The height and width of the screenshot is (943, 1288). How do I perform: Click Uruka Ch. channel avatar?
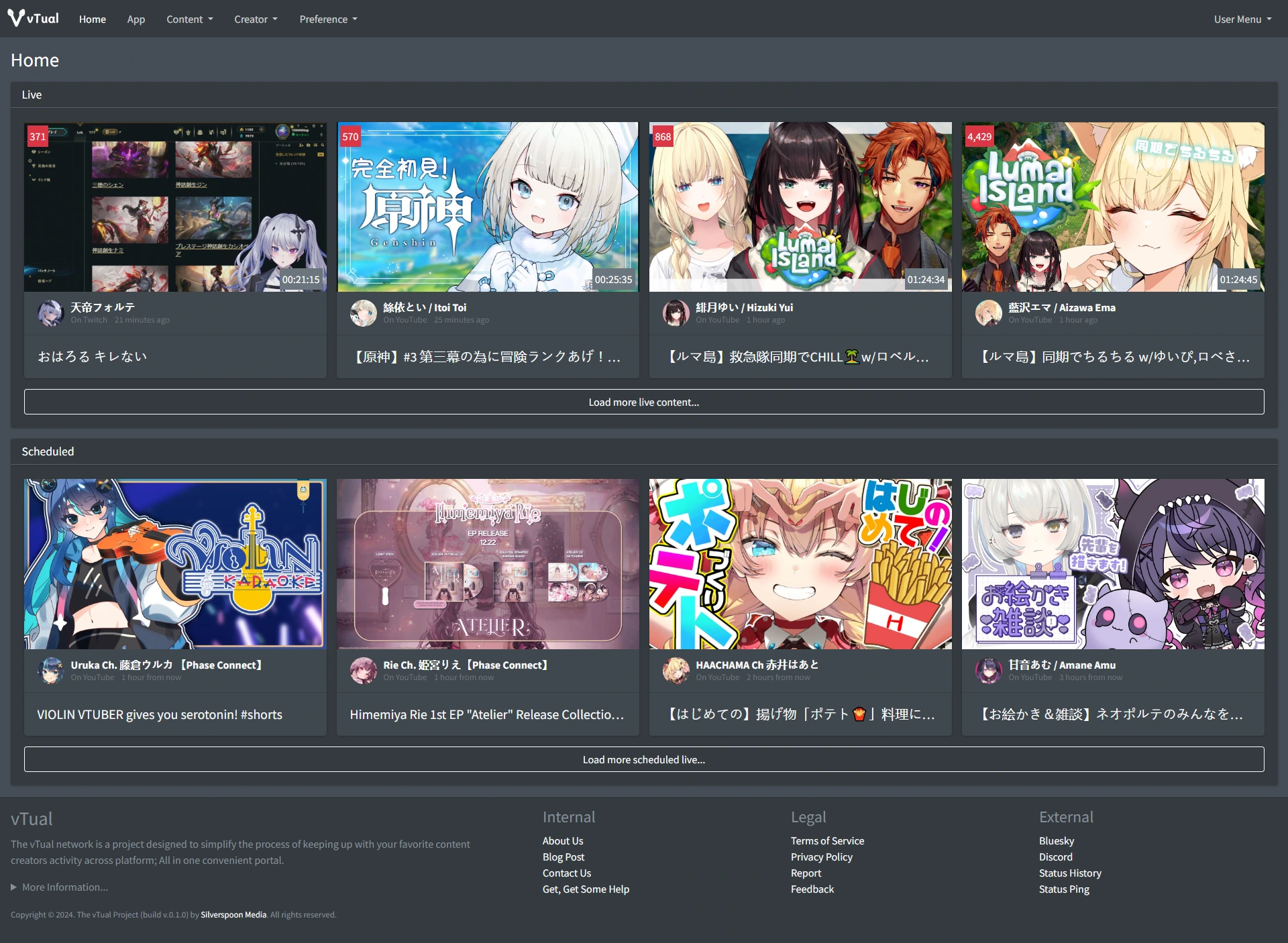(50, 671)
